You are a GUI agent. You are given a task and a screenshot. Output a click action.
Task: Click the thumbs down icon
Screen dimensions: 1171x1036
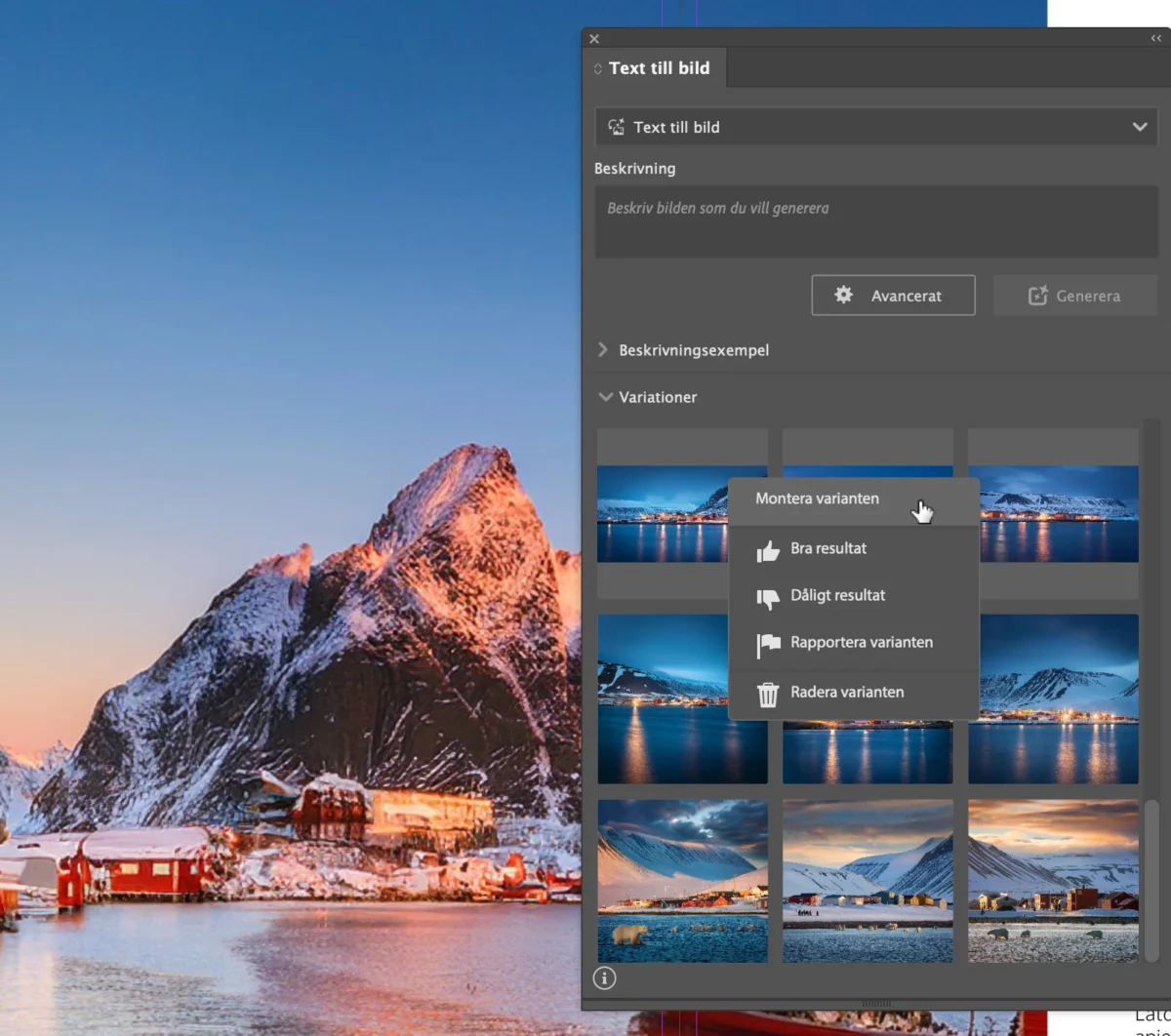tap(769, 598)
